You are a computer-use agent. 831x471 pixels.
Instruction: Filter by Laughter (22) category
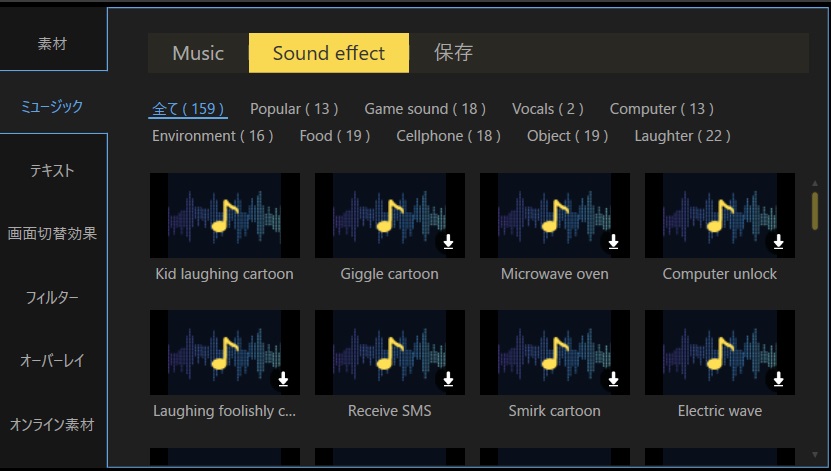pyautogui.click(x=683, y=136)
